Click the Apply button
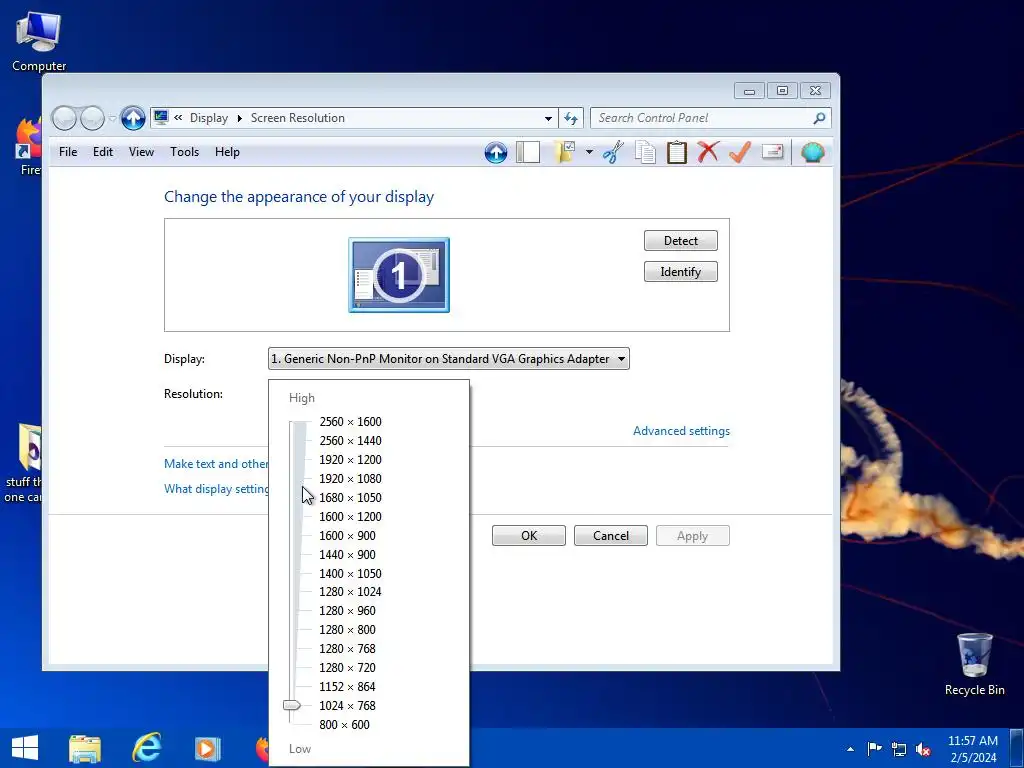The width and height of the screenshot is (1024, 768). 692,536
